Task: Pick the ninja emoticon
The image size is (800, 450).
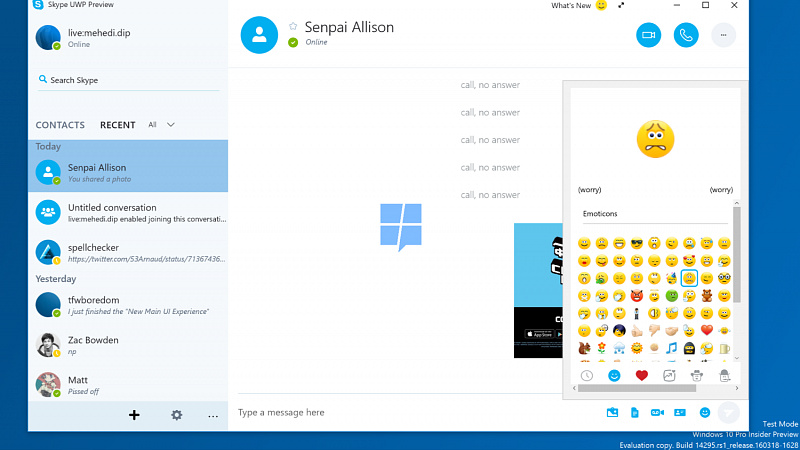Action: [x=689, y=348]
